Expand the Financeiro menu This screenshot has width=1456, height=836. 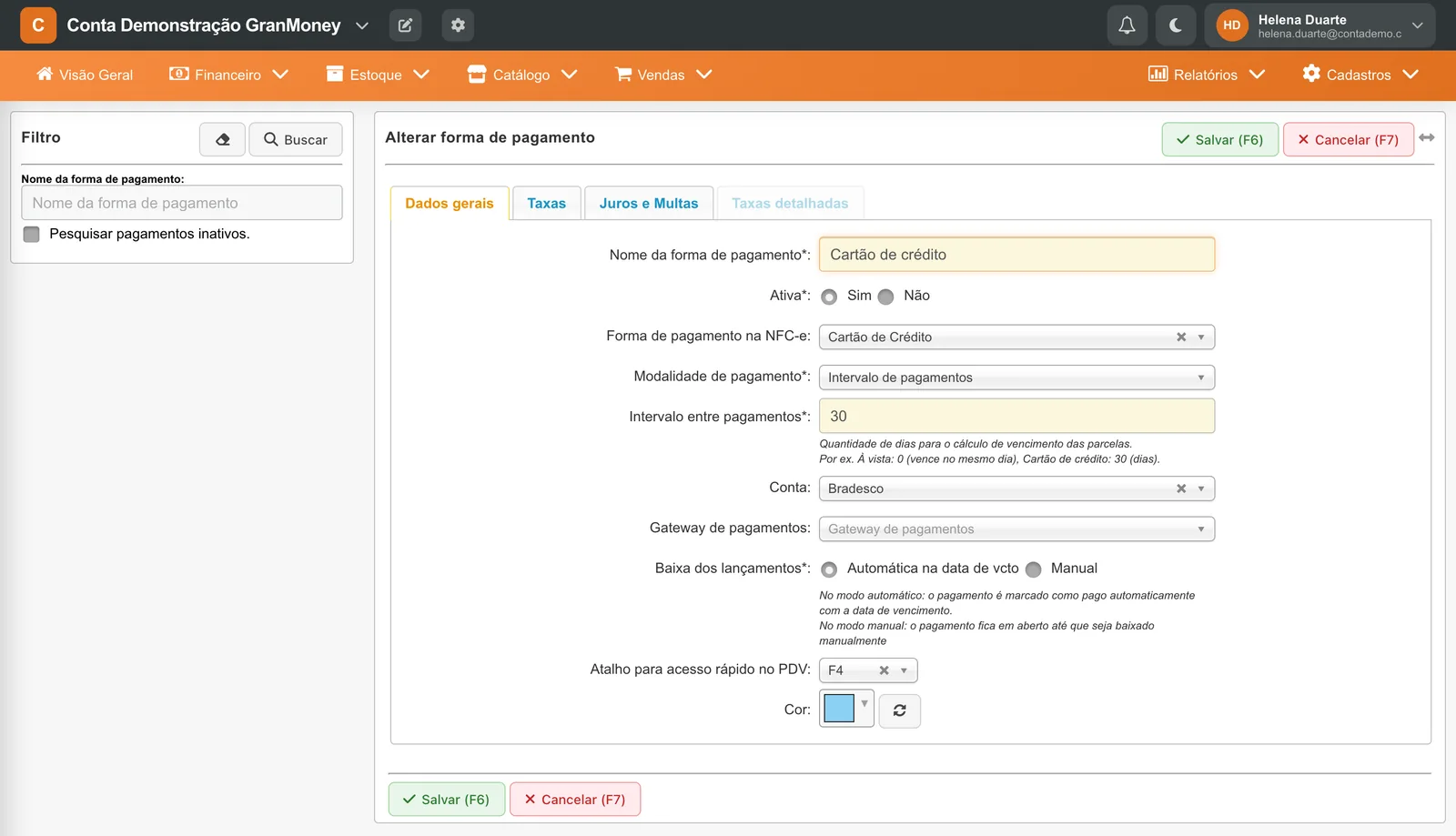click(x=228, y=75)
